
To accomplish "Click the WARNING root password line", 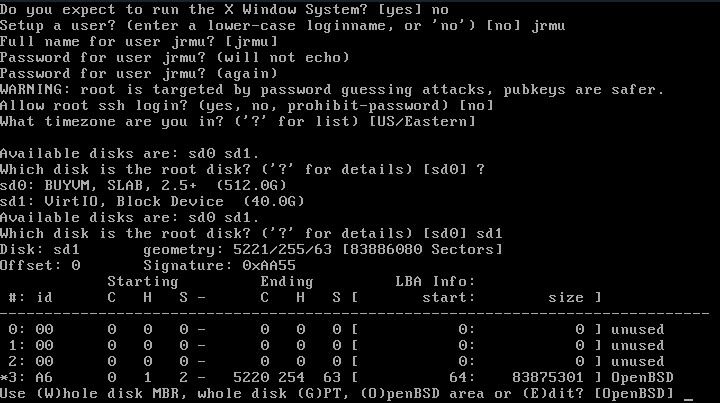I will point(332,90).
